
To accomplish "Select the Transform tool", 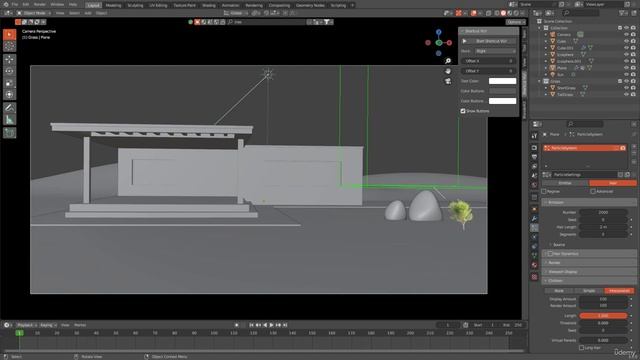I will [9, 95].
